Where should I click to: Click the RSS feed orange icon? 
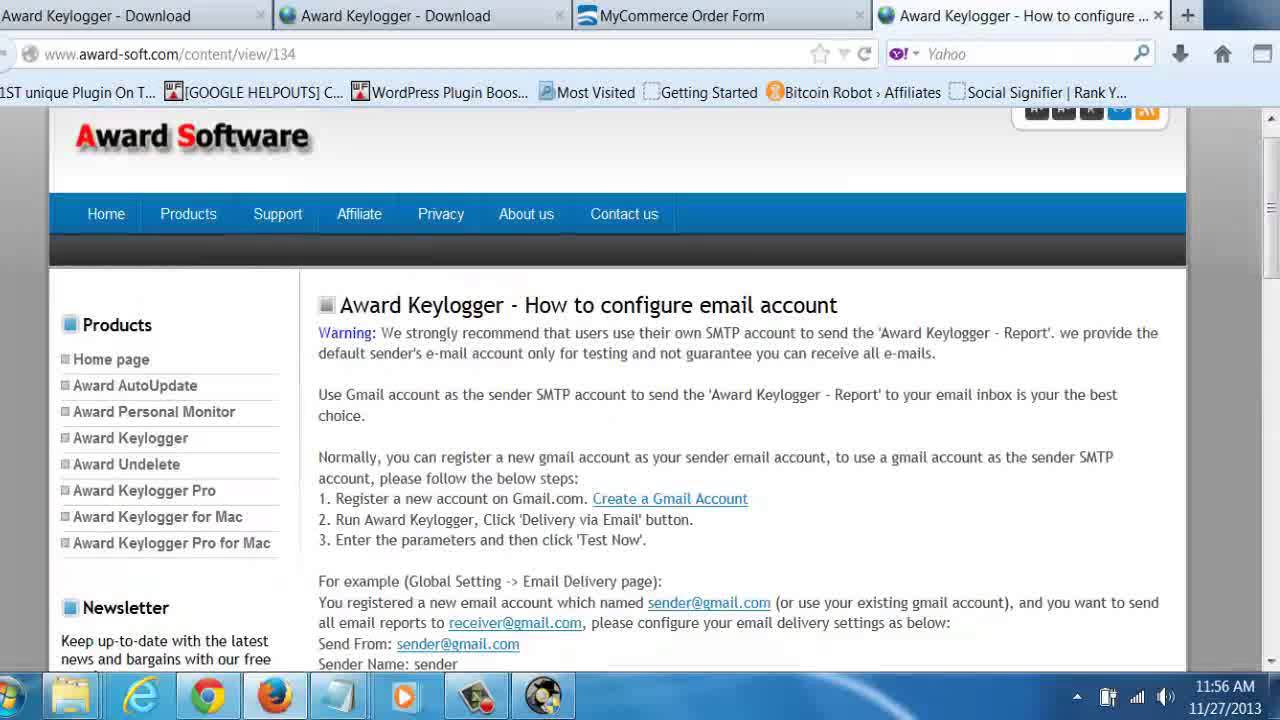tap(1147, 111)
